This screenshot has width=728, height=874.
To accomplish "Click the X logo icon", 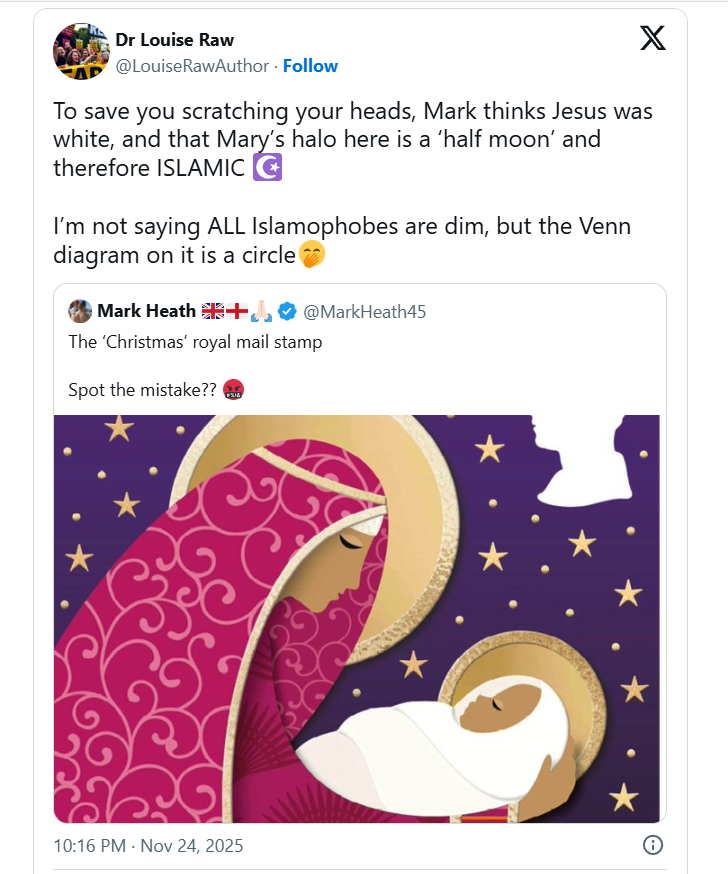I will [x=652, y=38].
